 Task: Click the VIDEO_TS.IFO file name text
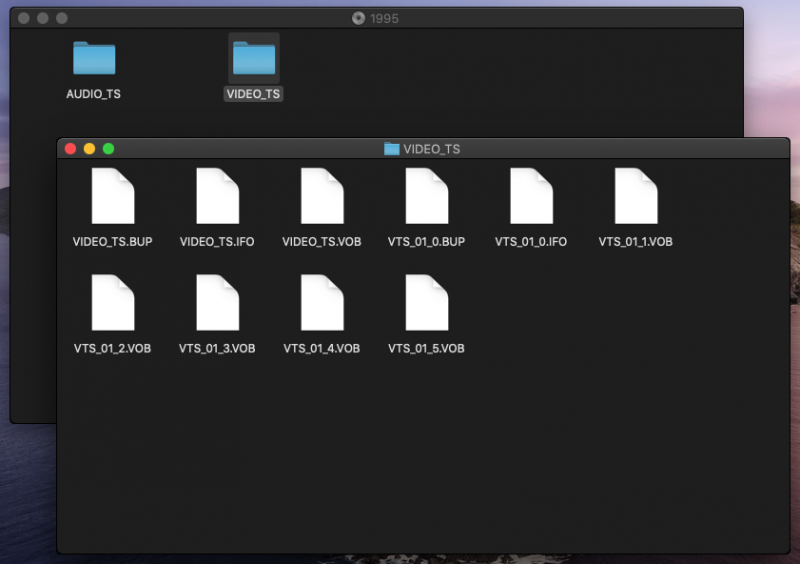point(217,241)
